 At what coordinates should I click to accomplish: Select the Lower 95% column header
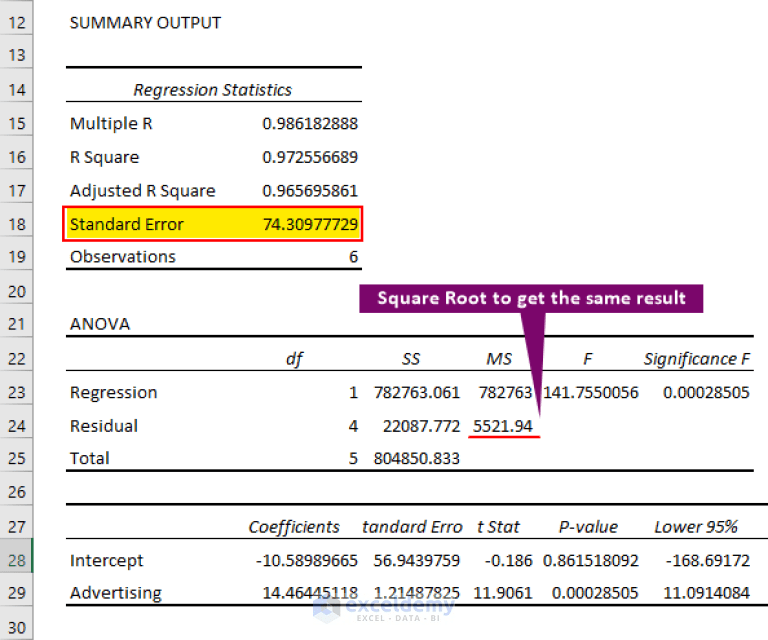(x=696, y=527)
